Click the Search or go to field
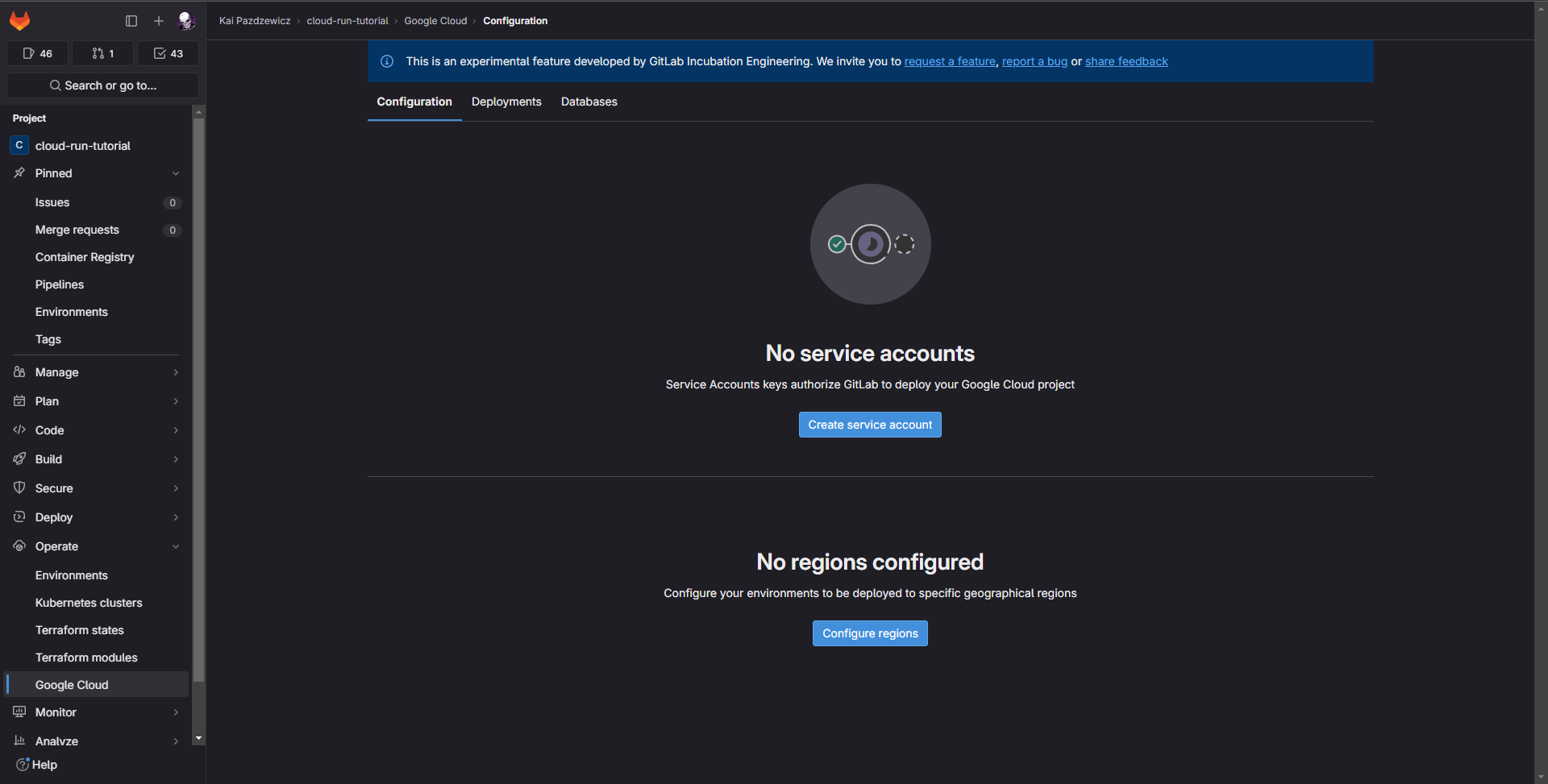Image resolution: width=1548 pixels, height=784 pixels. tap(103, 85)
